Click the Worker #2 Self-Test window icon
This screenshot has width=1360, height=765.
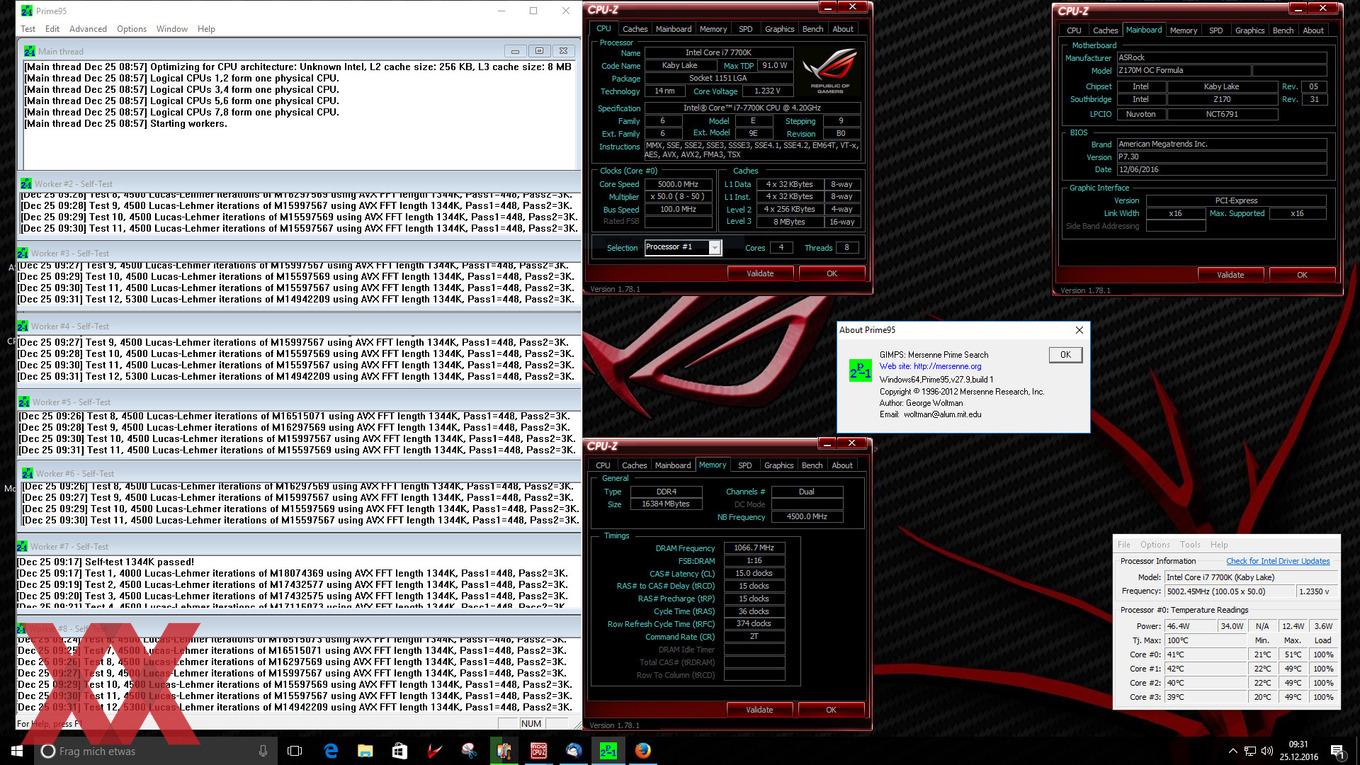click(25, 183)
